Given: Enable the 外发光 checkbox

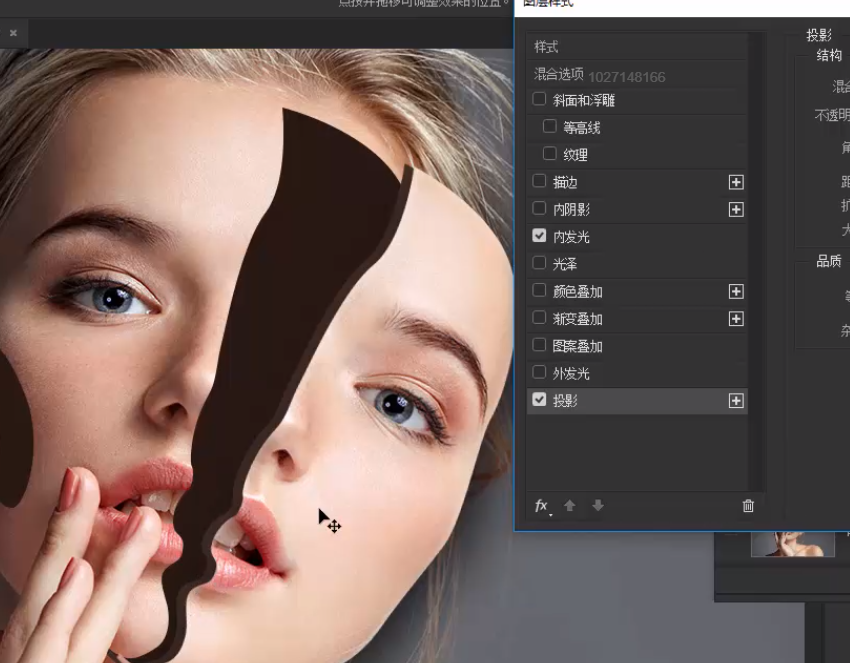Looking at the screenshot, I should (x=539, y=372).
